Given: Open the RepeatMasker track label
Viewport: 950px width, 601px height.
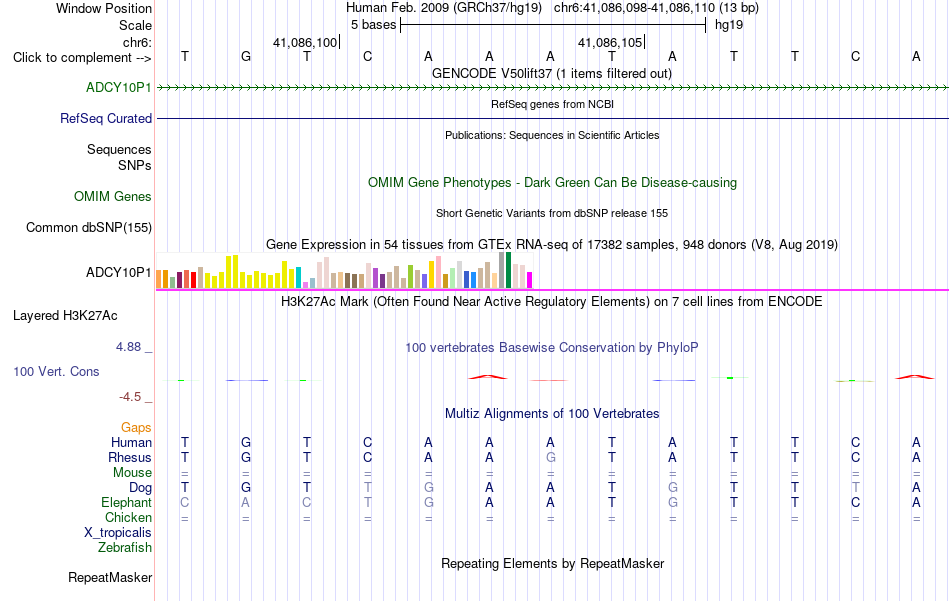Looking at the screenshot, I should pyautogui.click(x=110, y=577).
